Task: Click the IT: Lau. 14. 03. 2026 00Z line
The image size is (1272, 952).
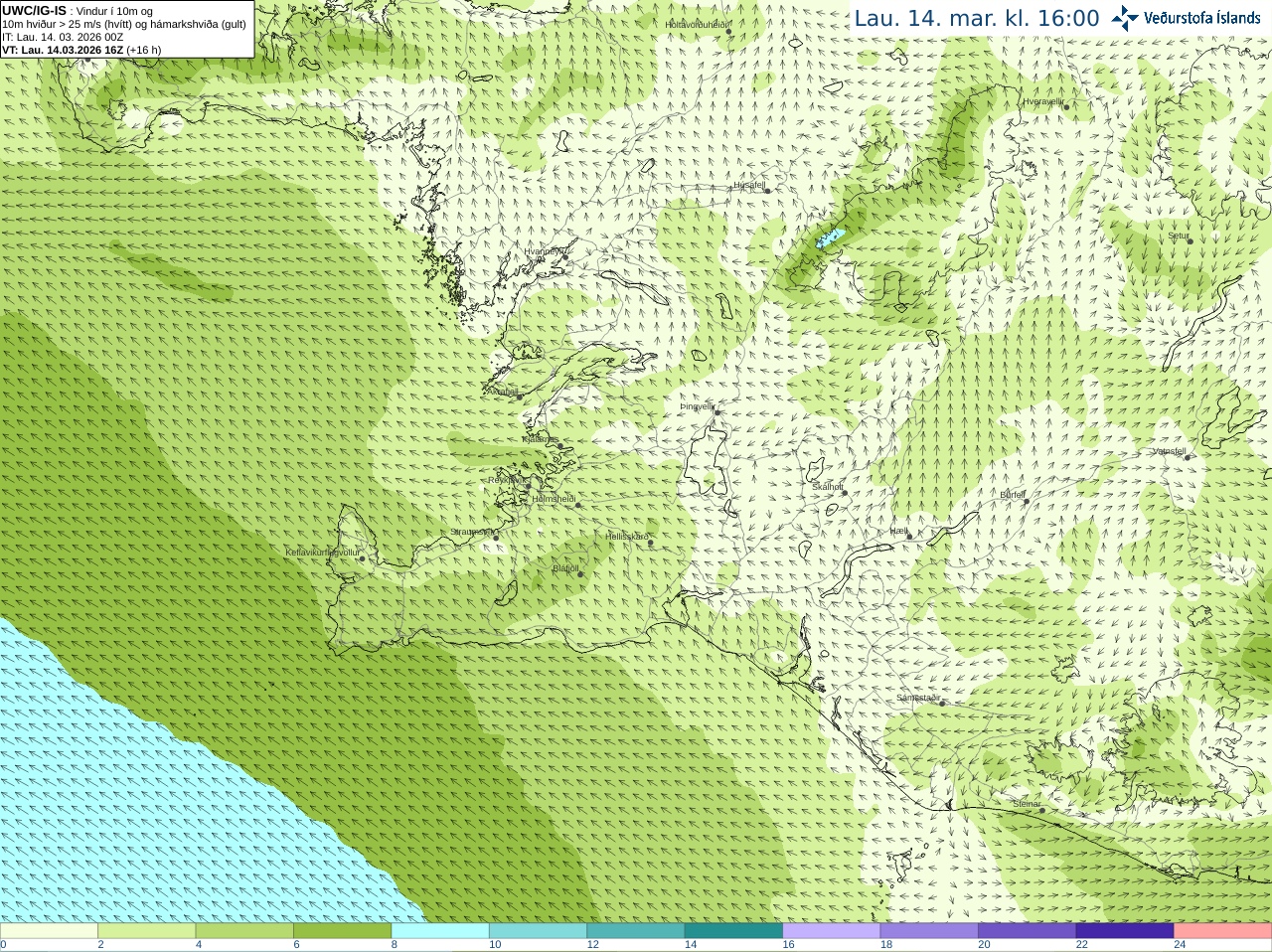Action: (x=63, y=37)
